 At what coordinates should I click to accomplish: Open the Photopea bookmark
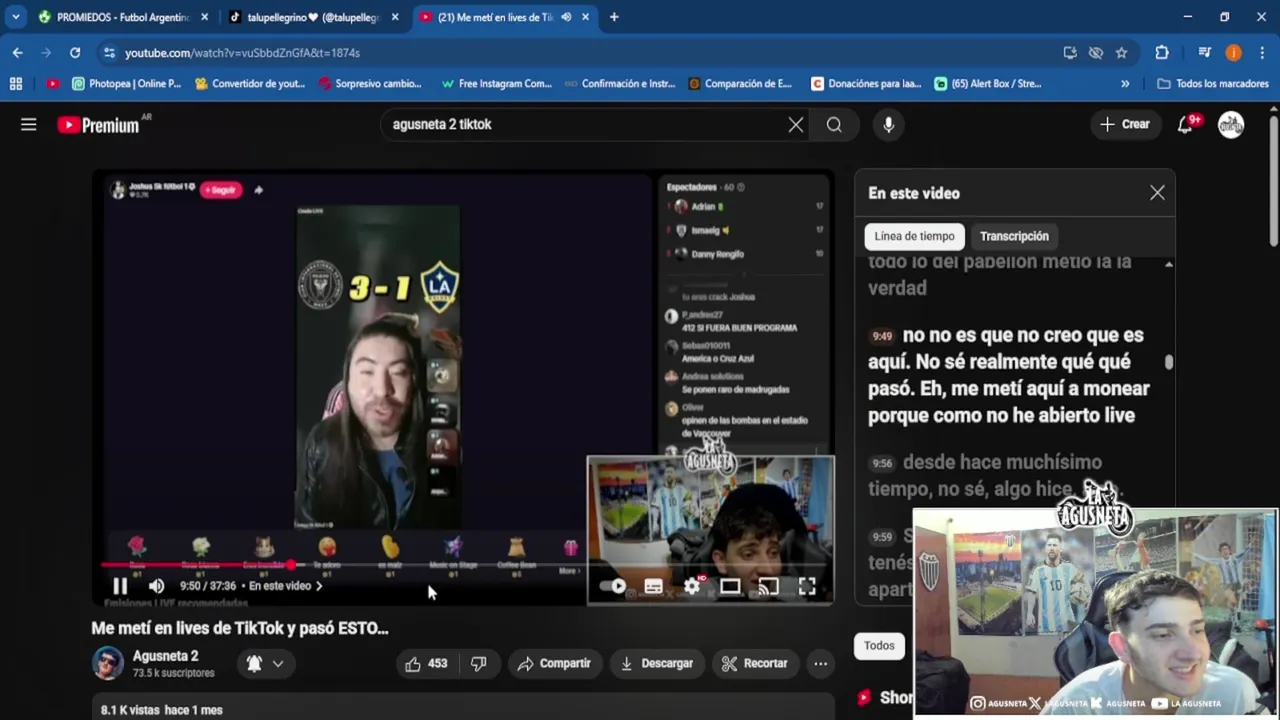coord(127,84)
